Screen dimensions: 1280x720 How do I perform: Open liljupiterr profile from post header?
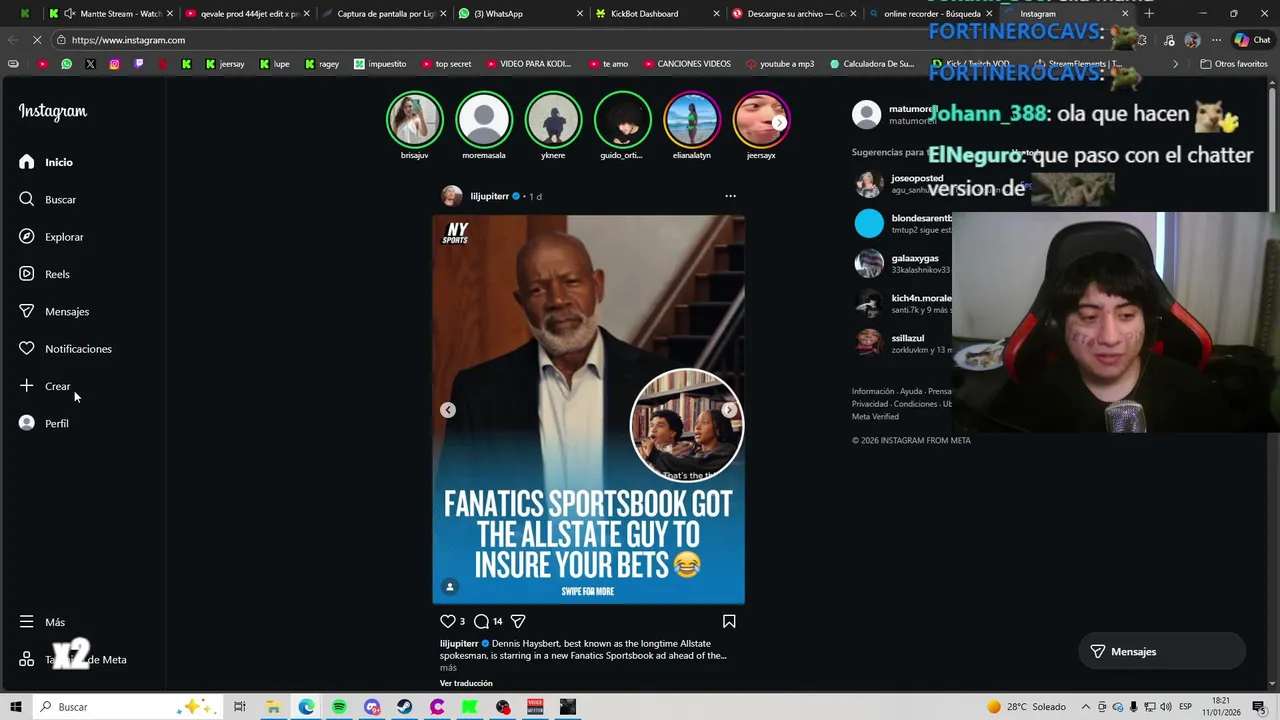[x=490, y=196]
